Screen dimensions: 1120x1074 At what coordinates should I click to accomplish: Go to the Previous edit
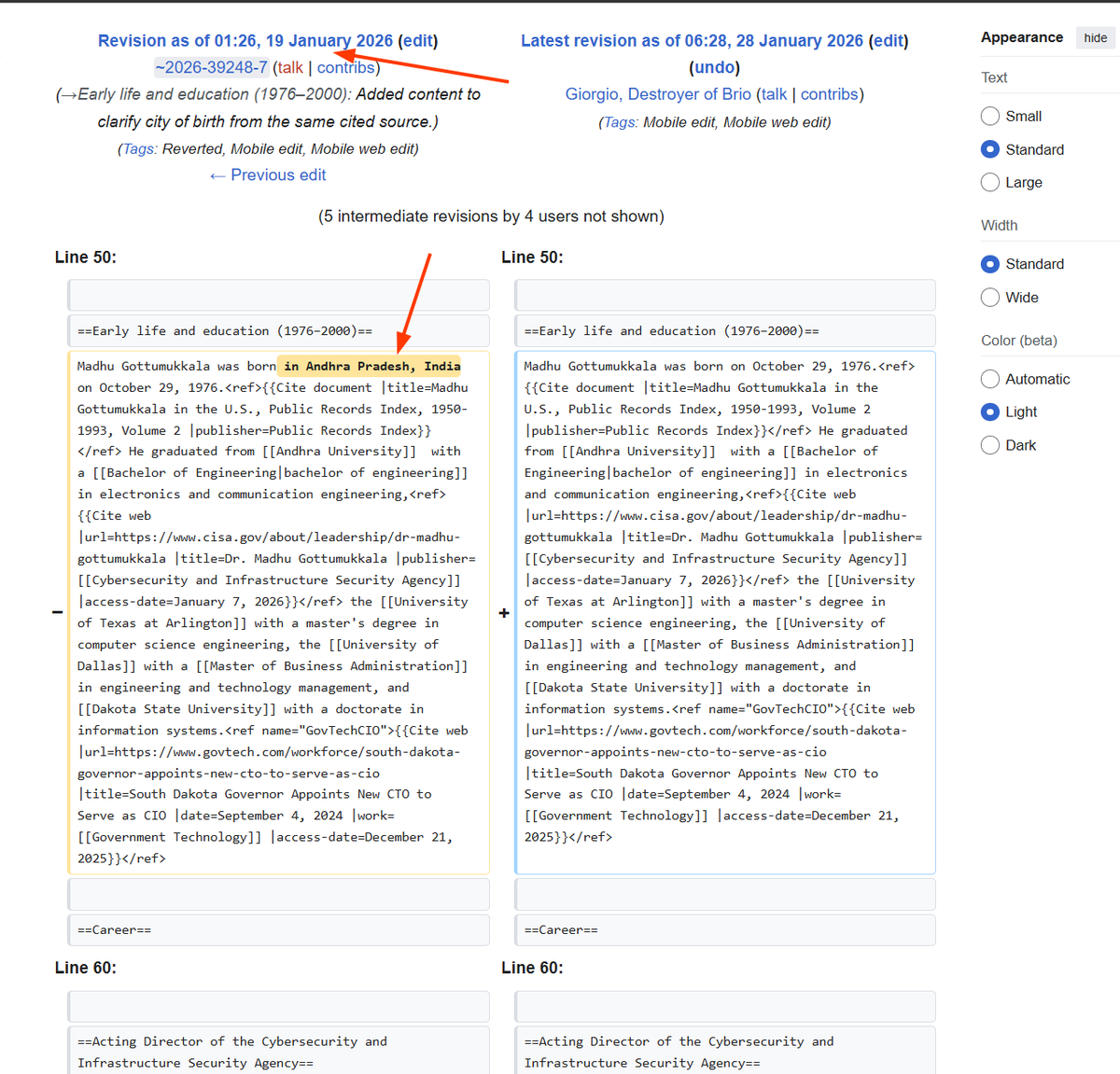click(268, 174)
